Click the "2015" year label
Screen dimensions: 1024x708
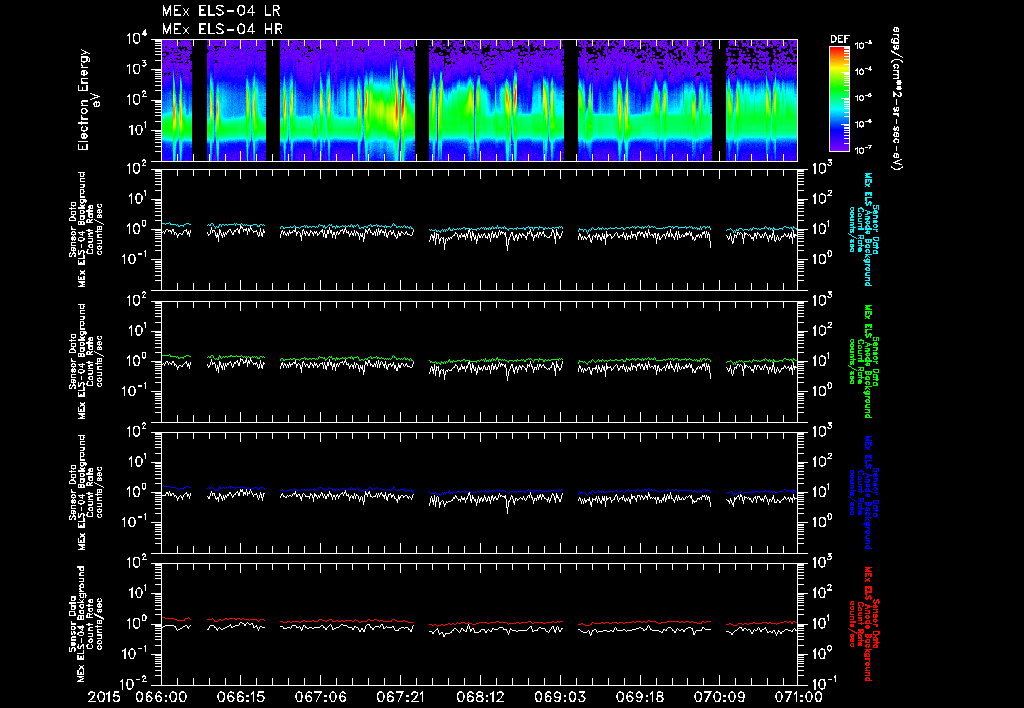pos(104,697)
